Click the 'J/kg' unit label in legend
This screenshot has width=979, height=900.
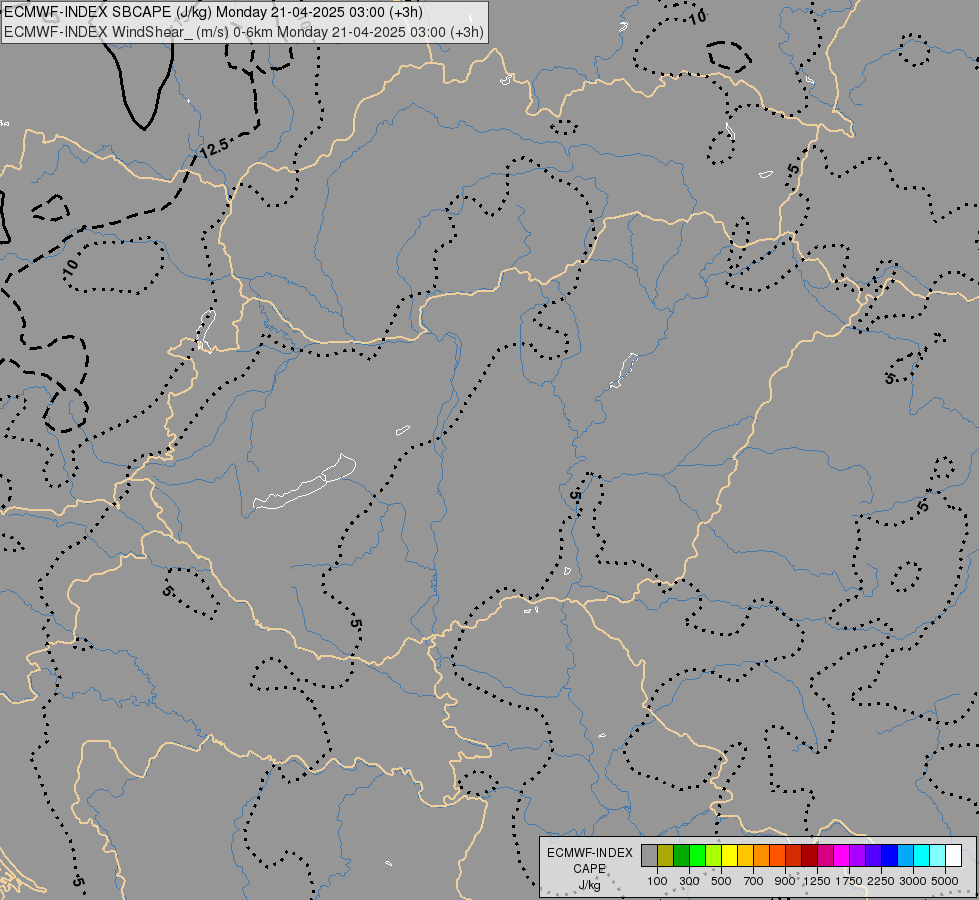point(590,886)
